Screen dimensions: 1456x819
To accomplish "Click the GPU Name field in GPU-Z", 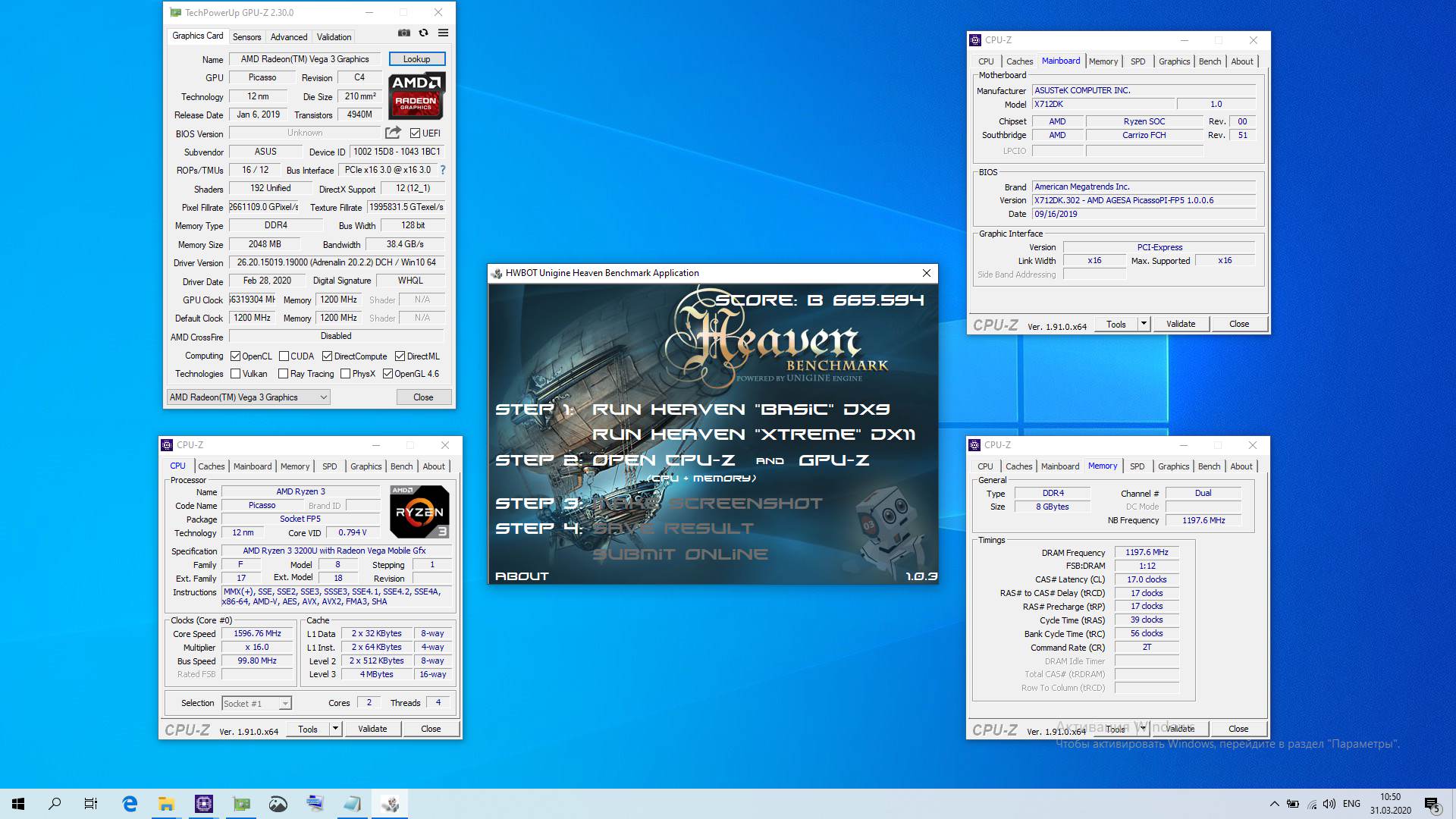I will [x=305, y=59].
